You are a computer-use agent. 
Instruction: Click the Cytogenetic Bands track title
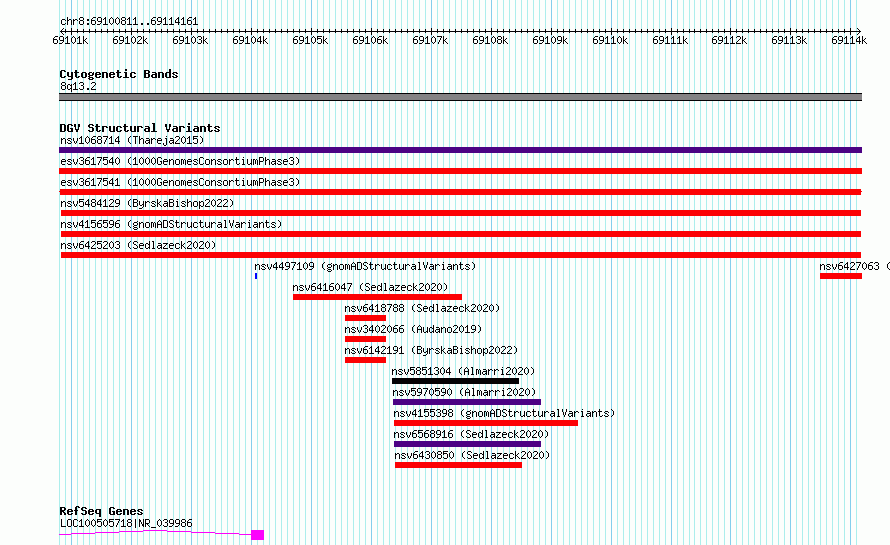119,74
